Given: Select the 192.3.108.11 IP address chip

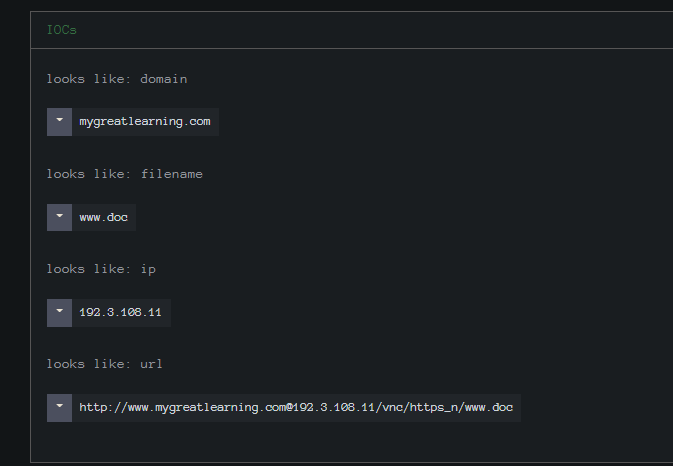Looking at the screenshot, I should [121, 313].
